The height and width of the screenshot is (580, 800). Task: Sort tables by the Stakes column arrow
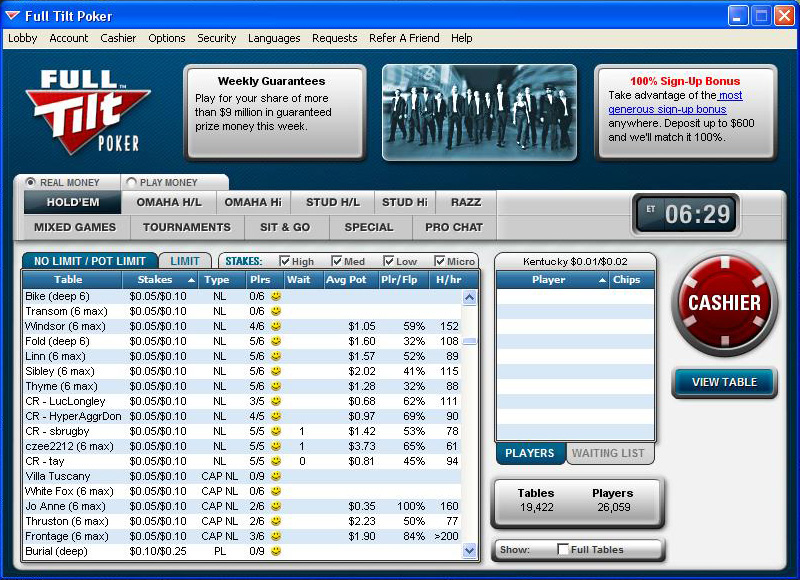[191, 280]
